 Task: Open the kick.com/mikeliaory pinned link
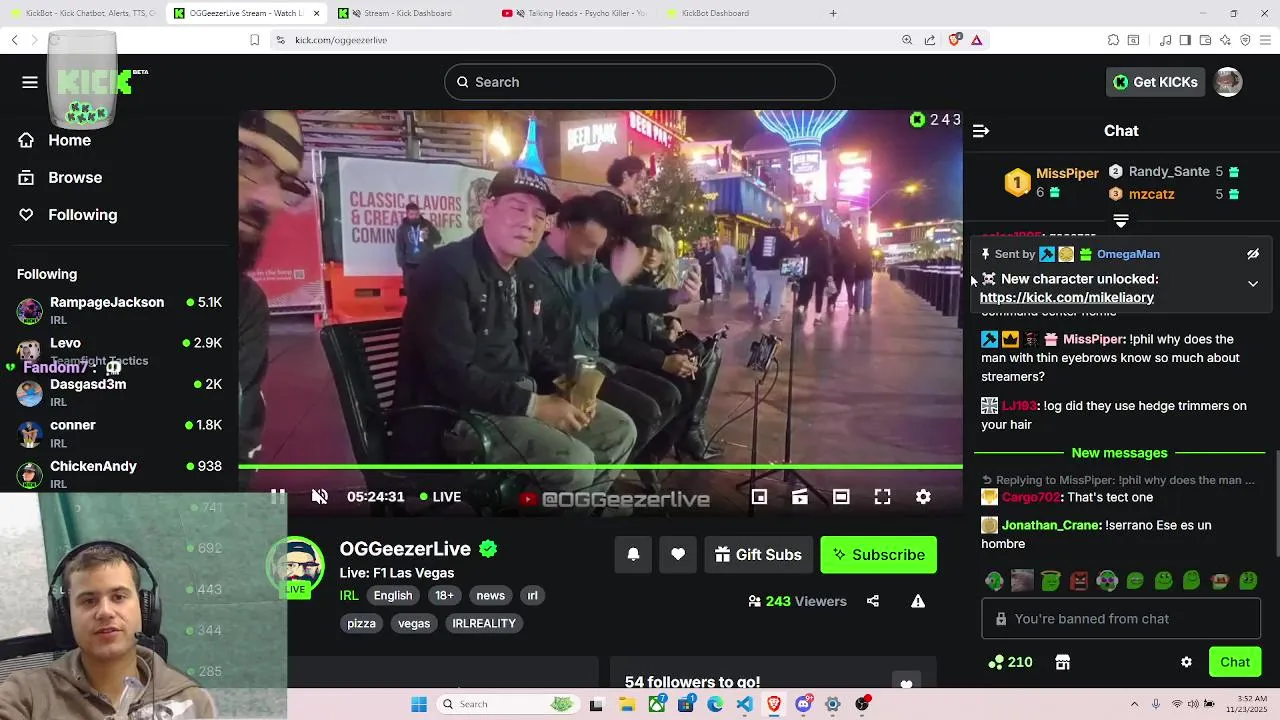(1067, 297)
